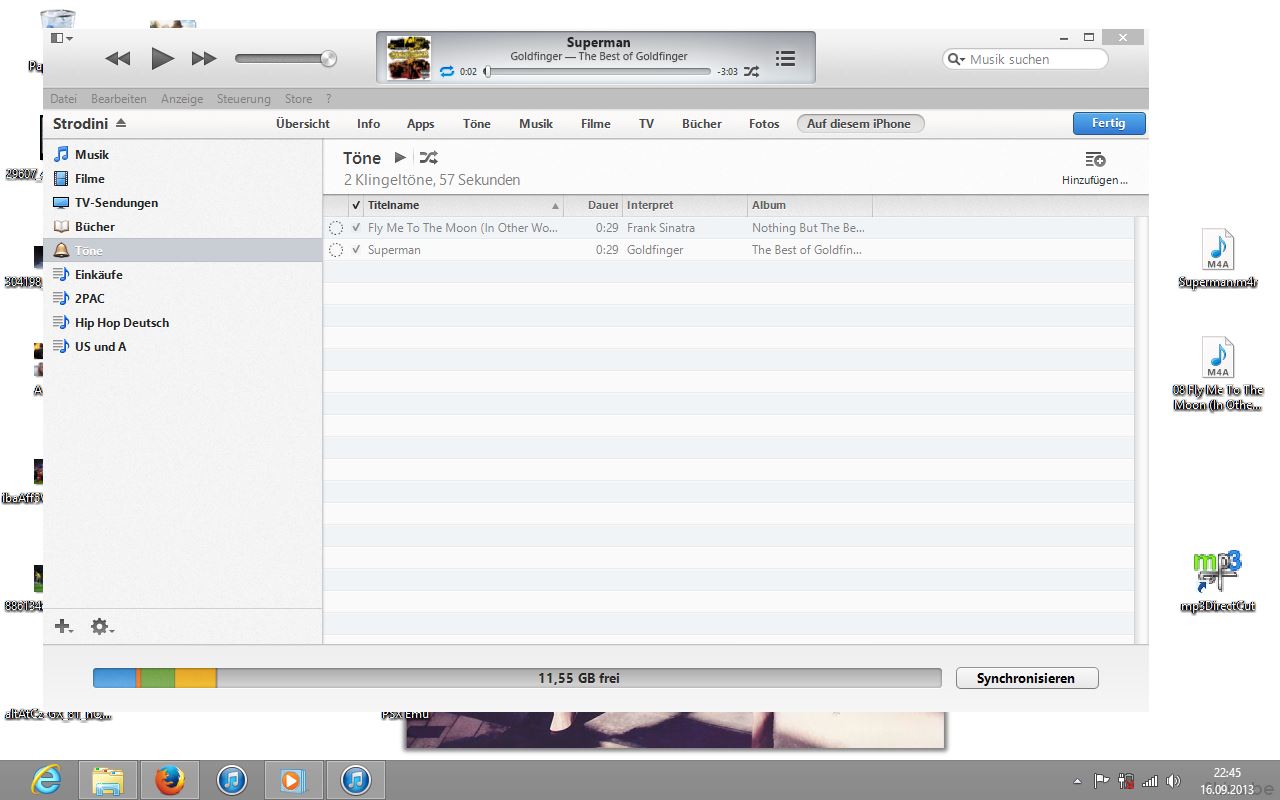Select The Best of Goldfin… album cell
Screen dimensions: 1280x800
pyautogui.click(x=808, y=250)
